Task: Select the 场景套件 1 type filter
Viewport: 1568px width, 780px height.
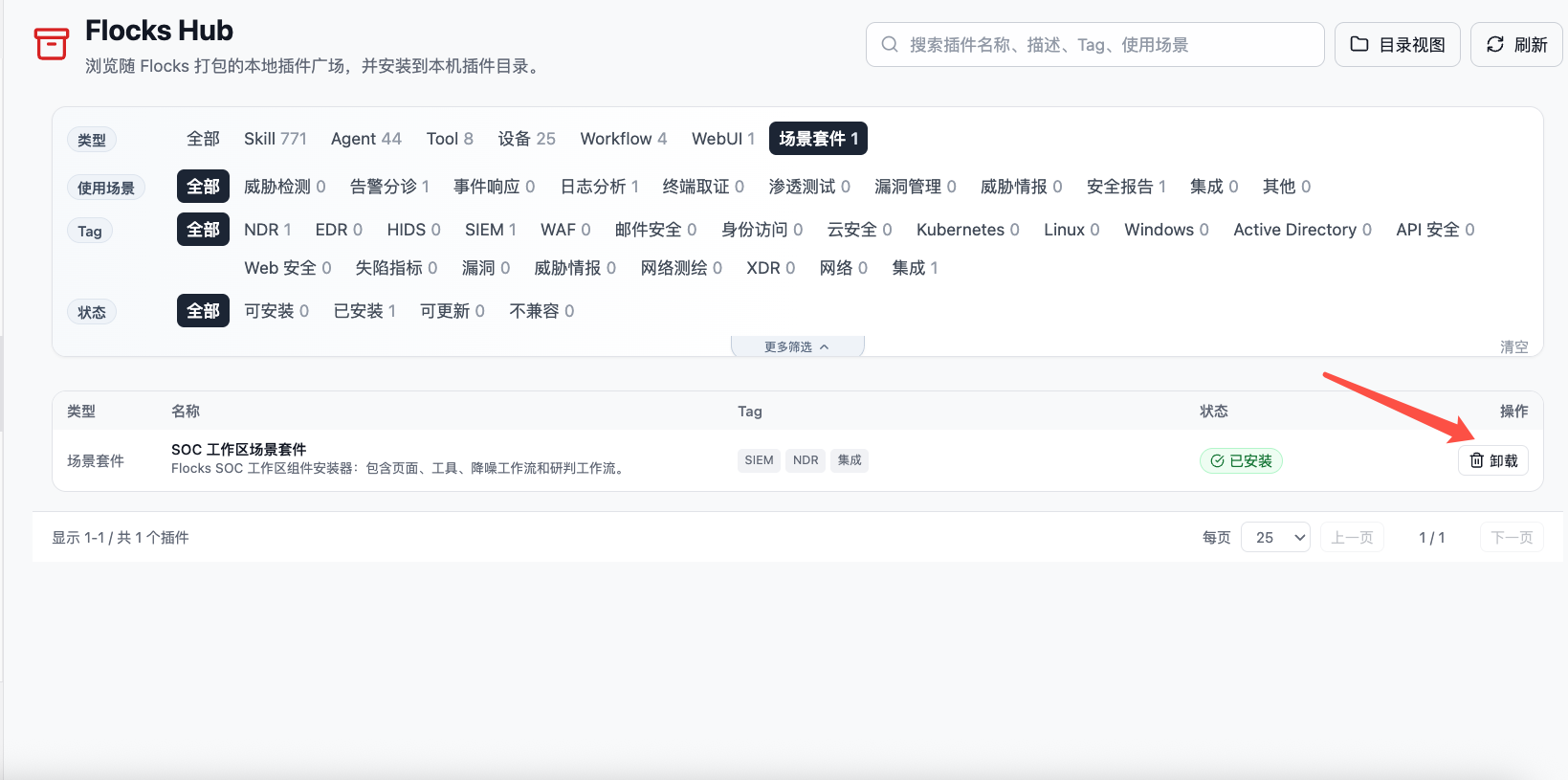Action: point(818,139)
